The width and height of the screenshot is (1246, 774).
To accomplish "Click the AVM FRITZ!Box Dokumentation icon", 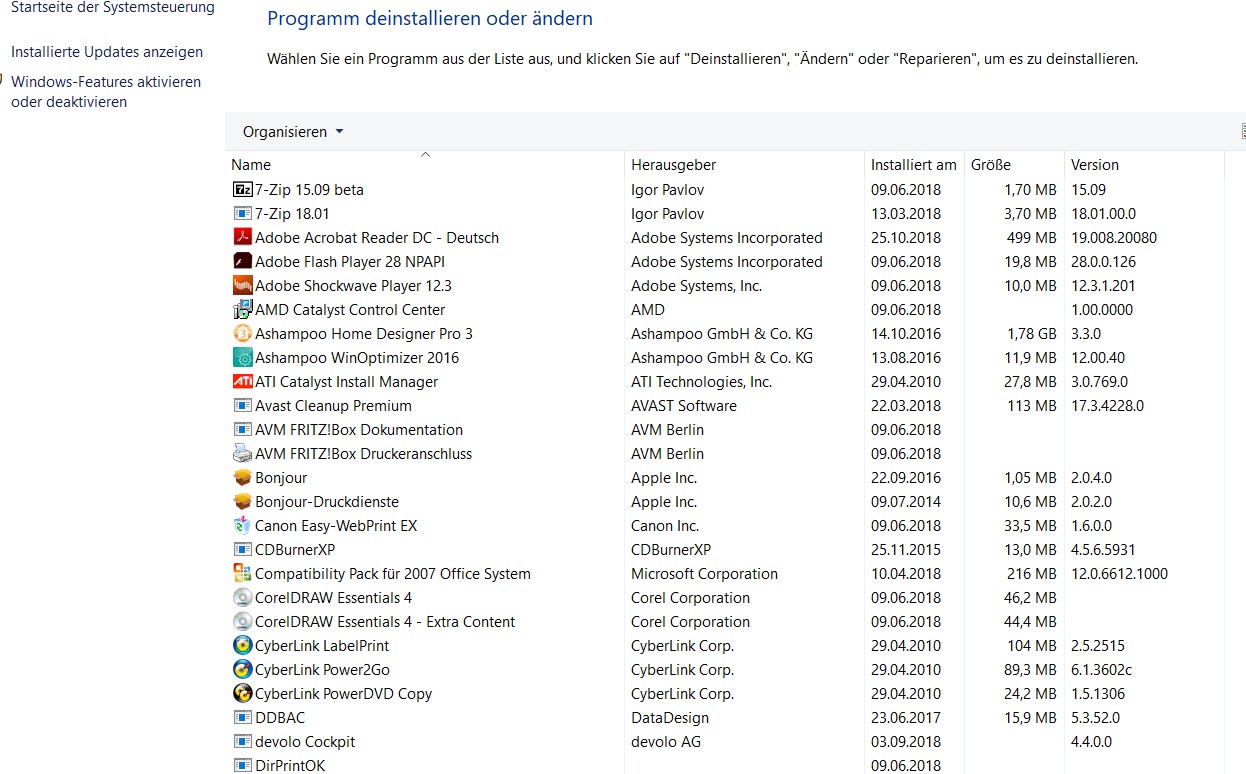I will tap(242, 429).
